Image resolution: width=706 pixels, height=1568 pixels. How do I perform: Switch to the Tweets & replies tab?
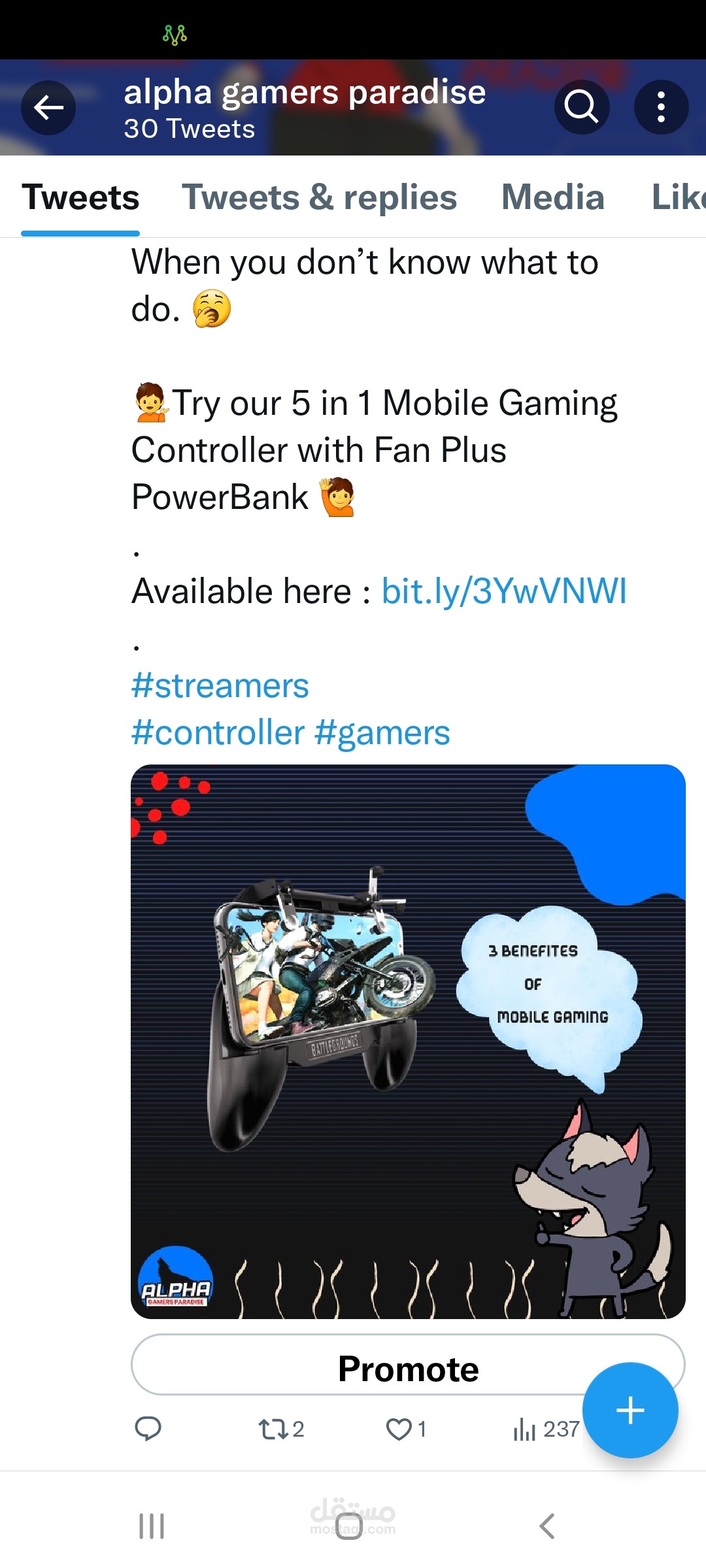pyautogui.click(x=319, y=197)
